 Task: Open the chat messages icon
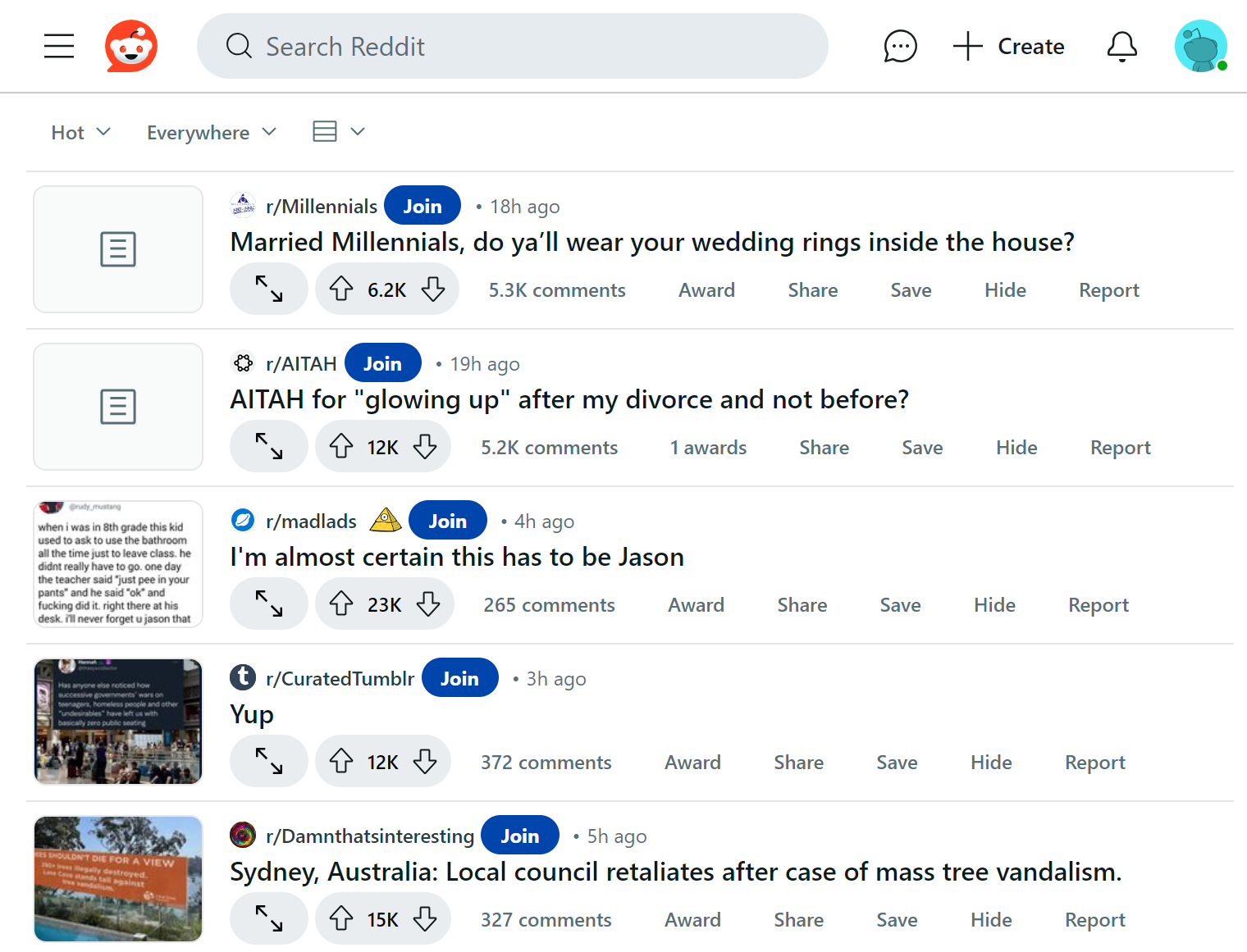click(x=900, y=46)
